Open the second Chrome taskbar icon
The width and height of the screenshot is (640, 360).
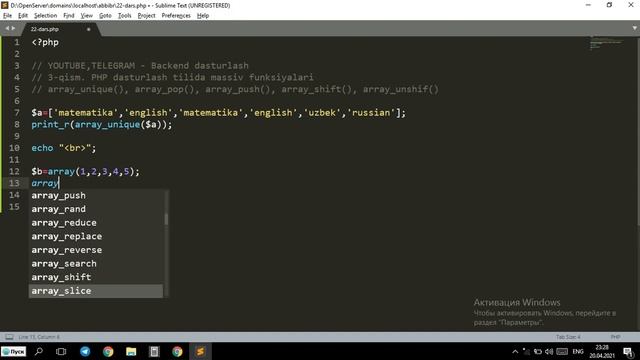point(177,351)
